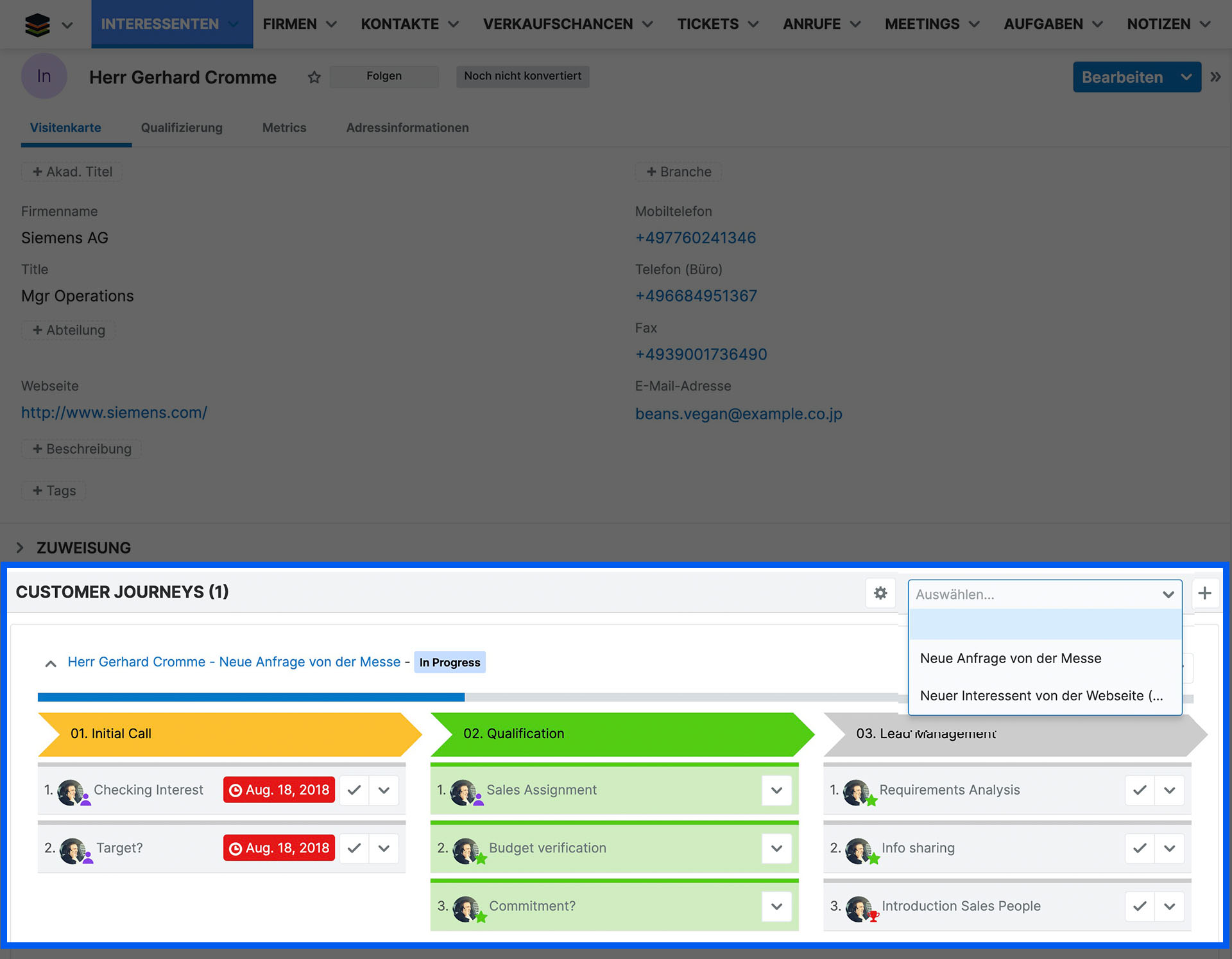1232x959 pixels.
Task: Check off the Target? activity
Action: point(354,849)
